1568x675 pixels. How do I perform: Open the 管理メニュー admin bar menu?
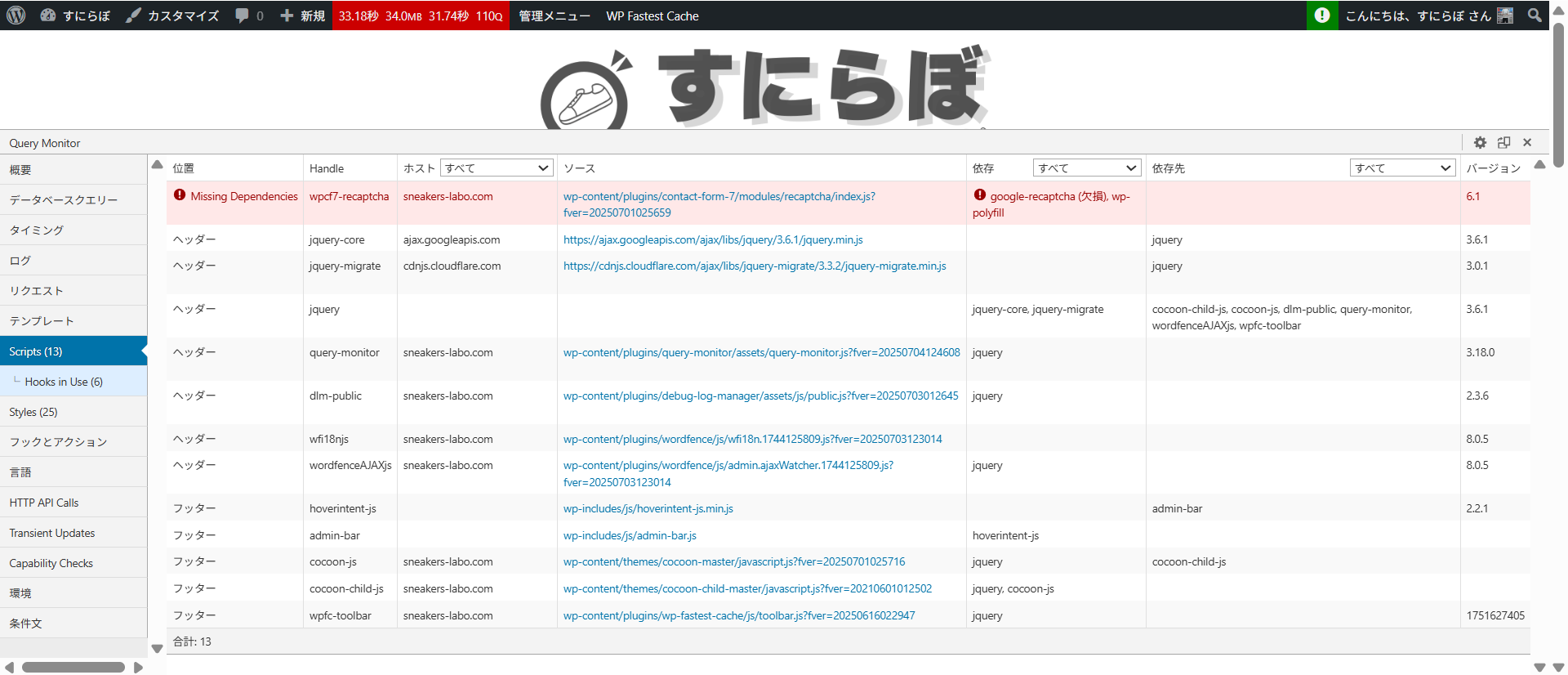(x=555, y=16)
